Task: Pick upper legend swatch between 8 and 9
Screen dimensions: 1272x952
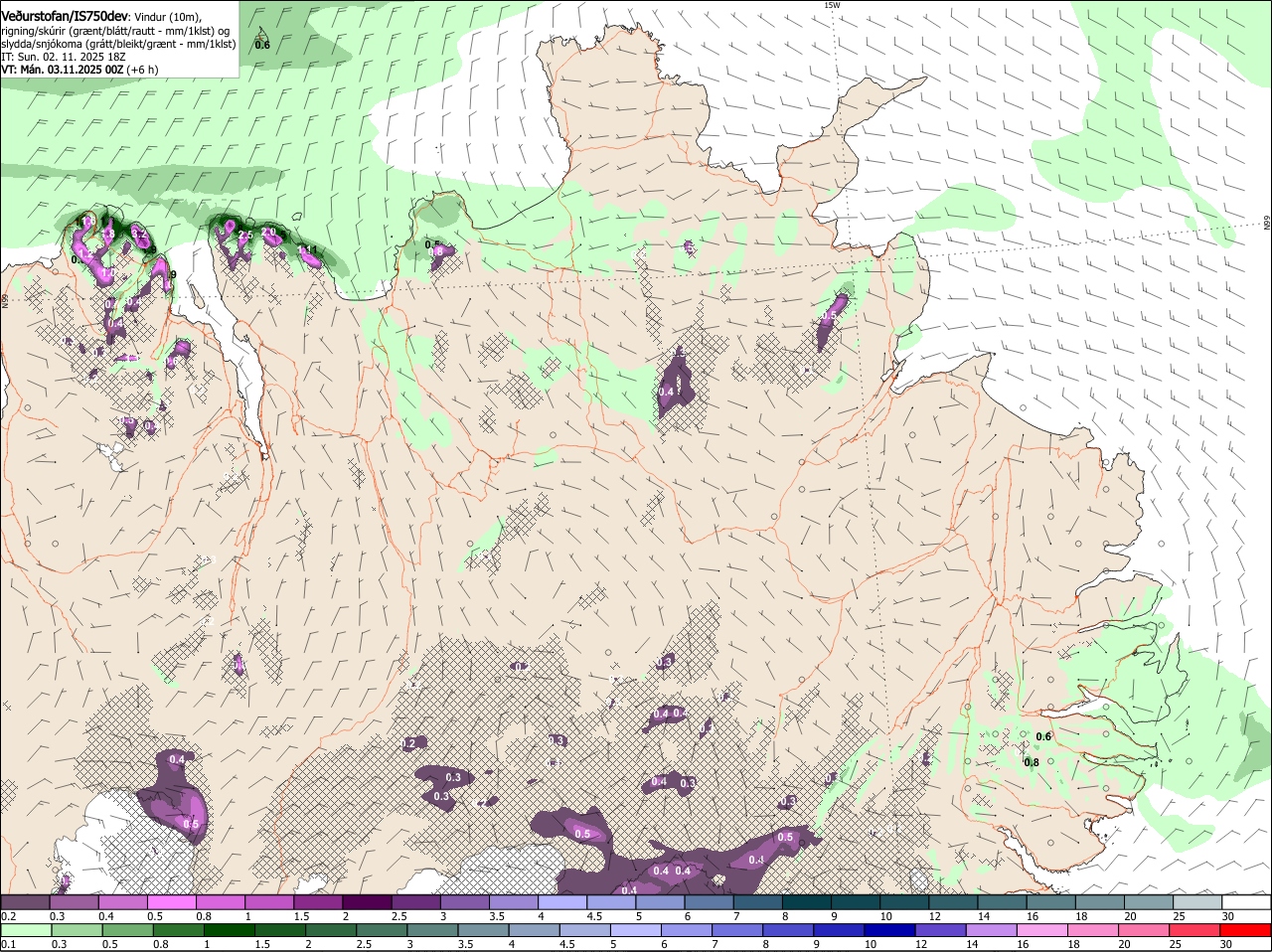Action: pos(807,901)
